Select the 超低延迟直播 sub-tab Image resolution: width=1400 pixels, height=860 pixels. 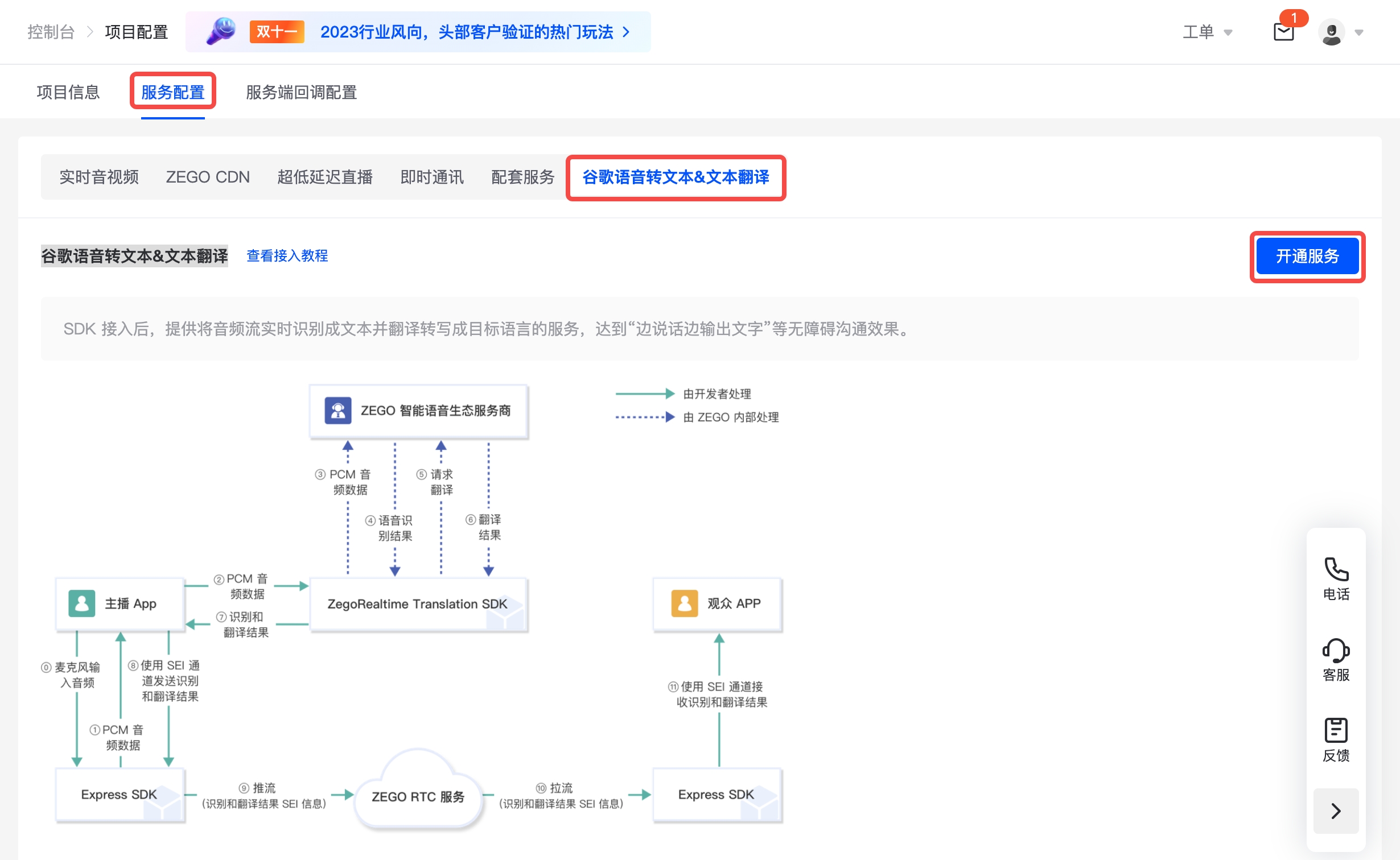(325, 177)
